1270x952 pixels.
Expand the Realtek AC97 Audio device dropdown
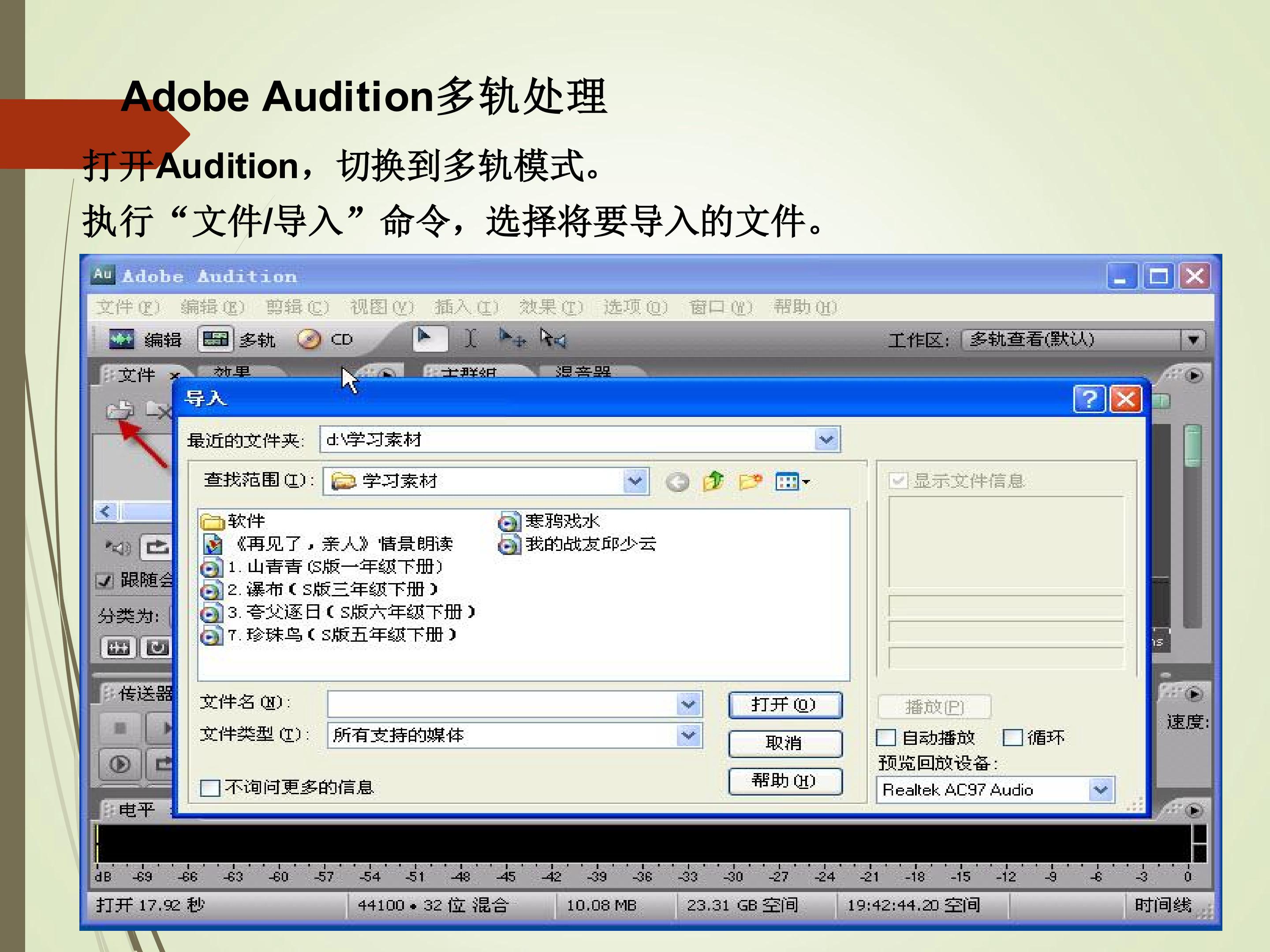(1101, 790)
